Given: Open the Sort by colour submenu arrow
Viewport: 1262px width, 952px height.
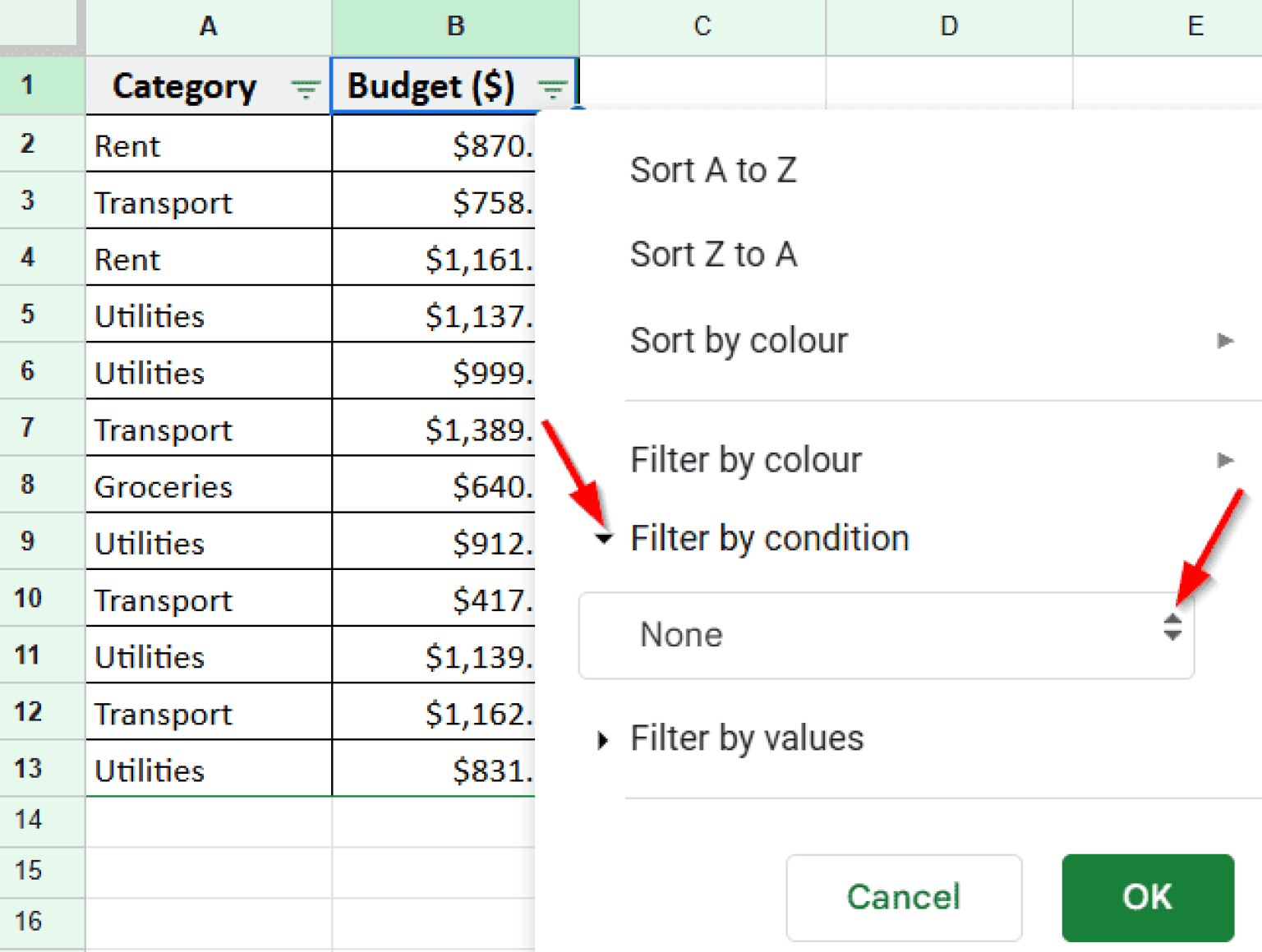Looking at the screenshot, I should point(1225,341).
